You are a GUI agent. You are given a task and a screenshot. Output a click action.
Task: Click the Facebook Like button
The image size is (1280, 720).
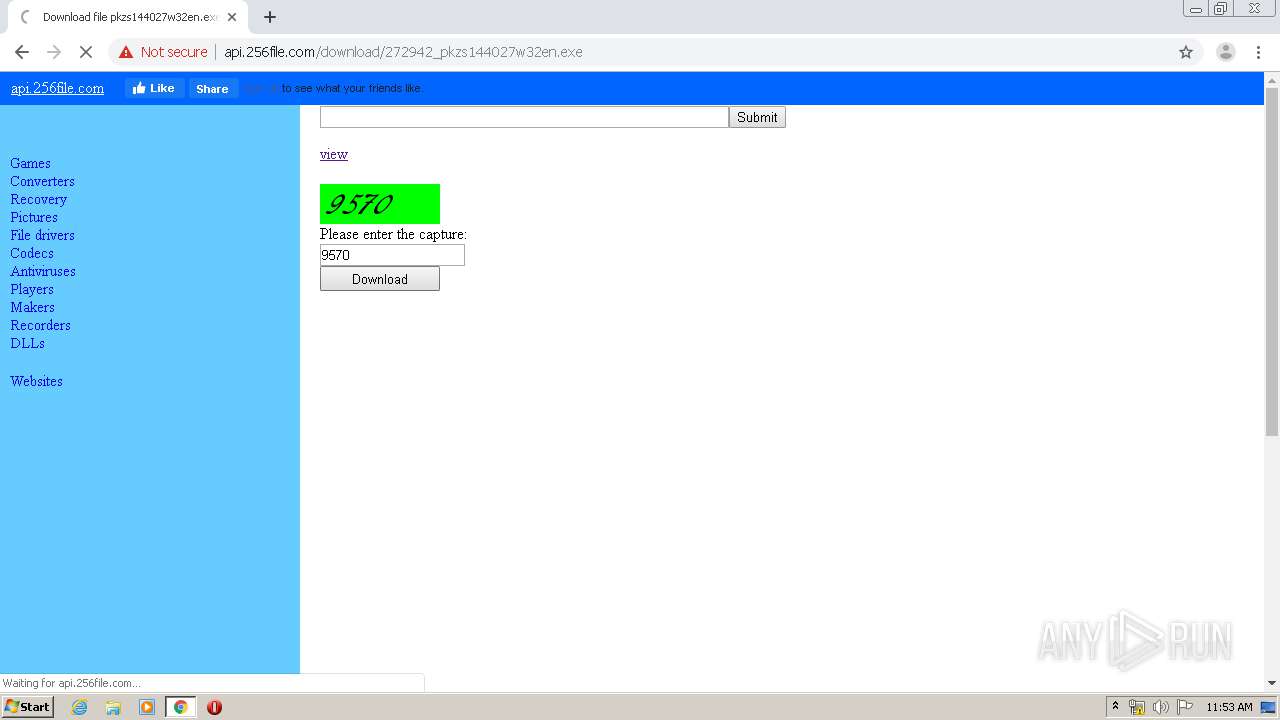[154, 88]
